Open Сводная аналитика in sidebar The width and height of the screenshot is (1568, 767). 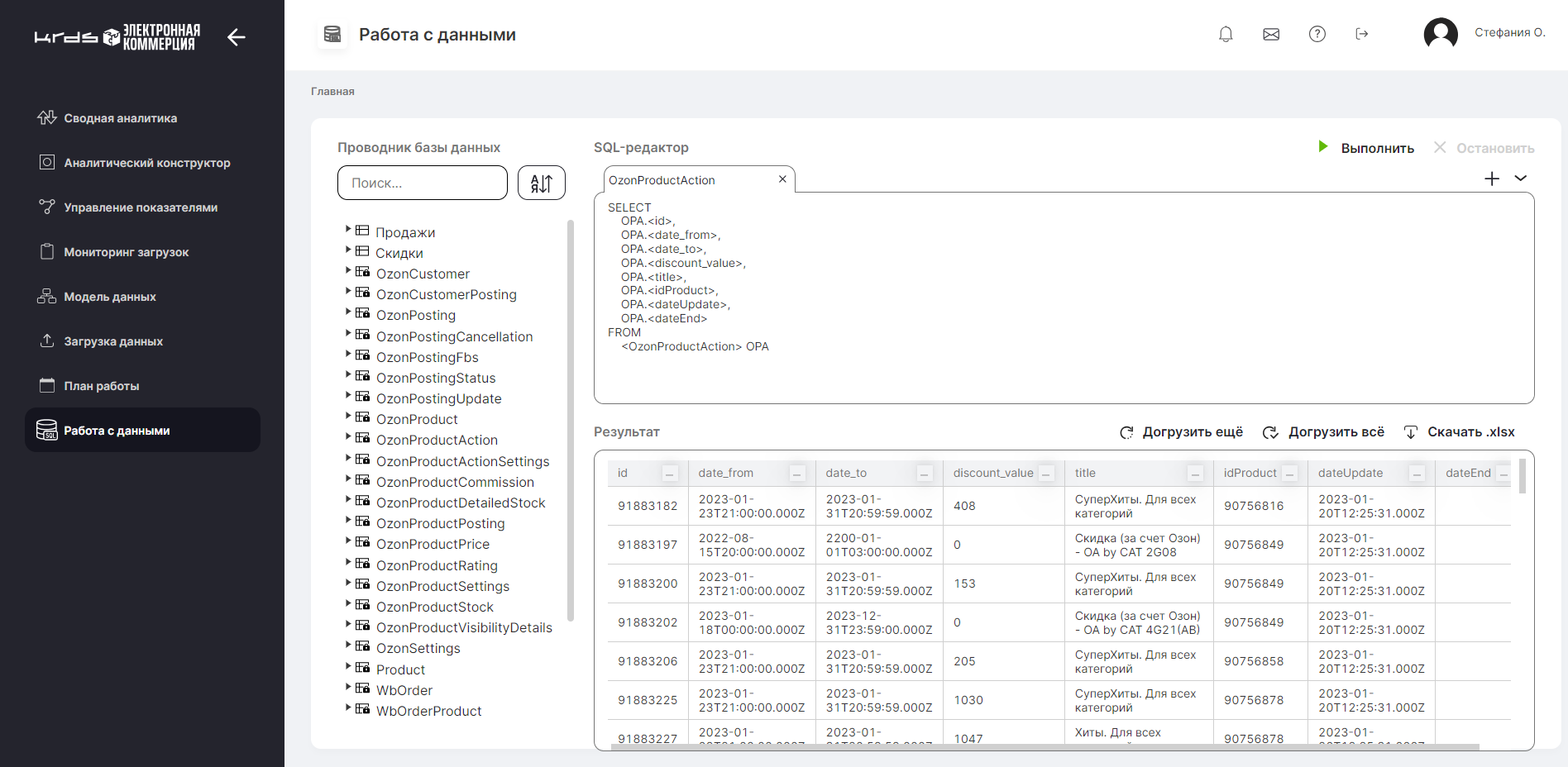tap(120, 118)
